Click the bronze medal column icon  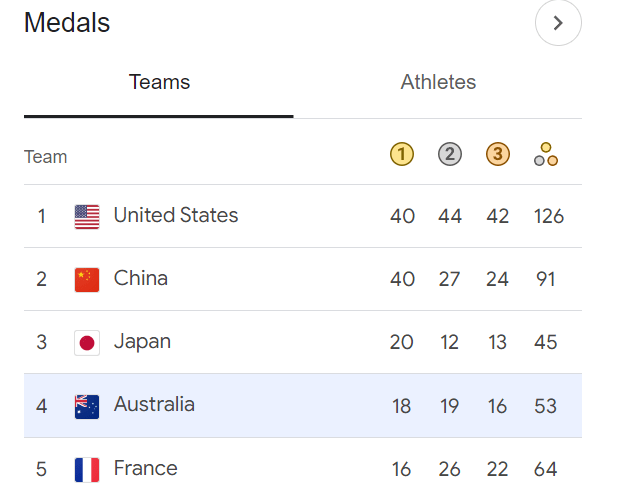[497, 154]
